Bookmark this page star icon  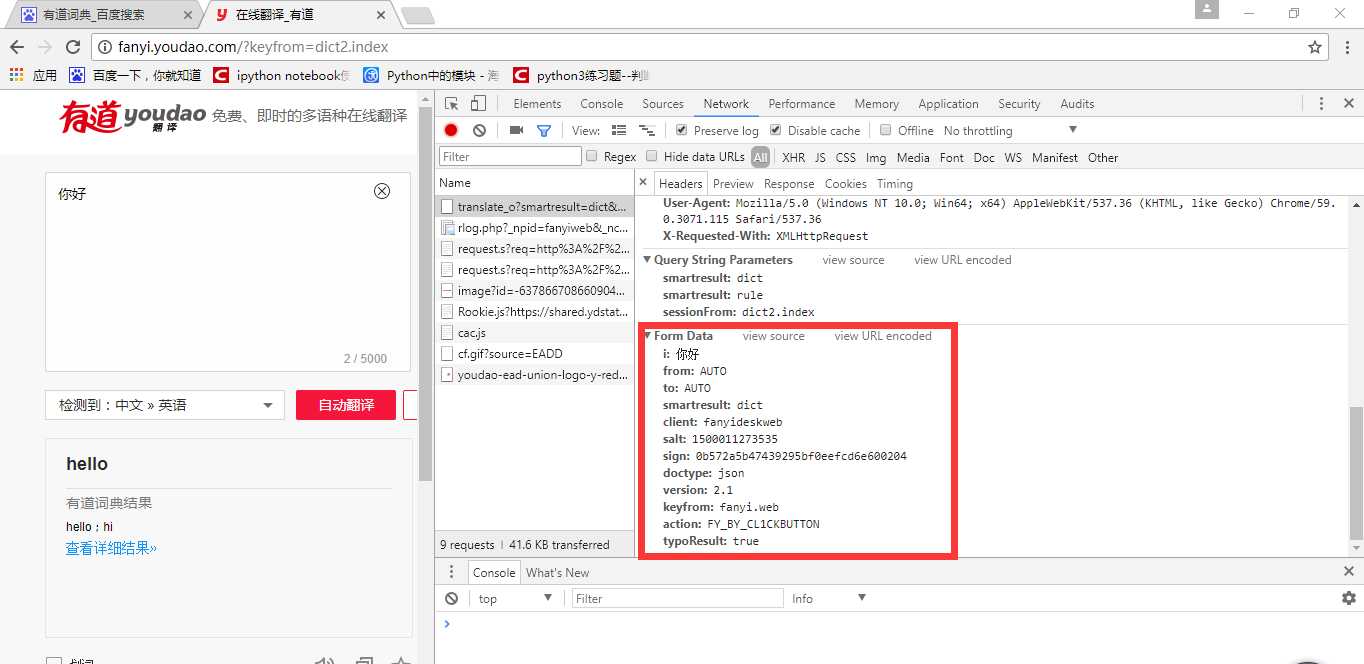[x=1315, y=47]
